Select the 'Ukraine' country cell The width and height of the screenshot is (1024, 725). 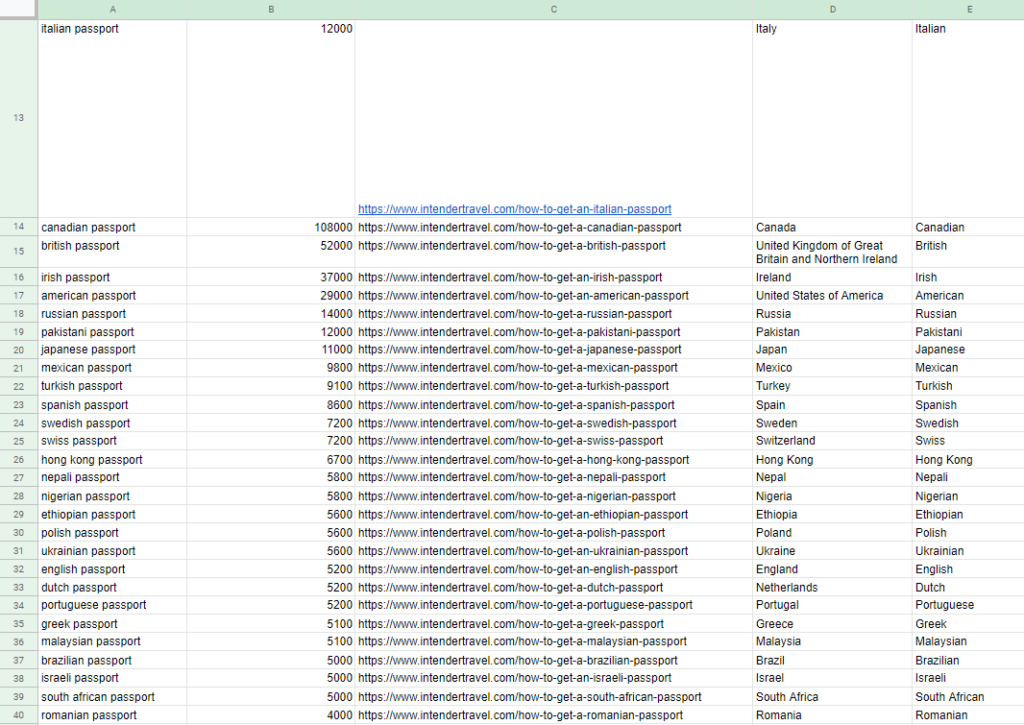(x=832, y=551)
